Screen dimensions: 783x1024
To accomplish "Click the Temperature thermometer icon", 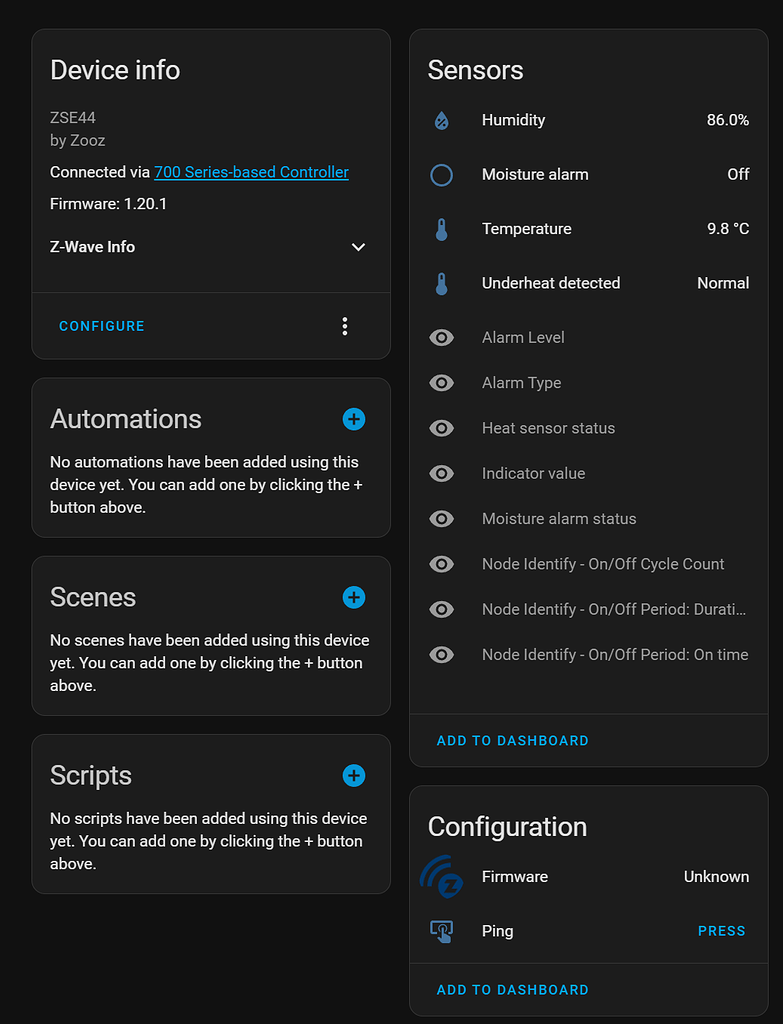I will point(441,229).
